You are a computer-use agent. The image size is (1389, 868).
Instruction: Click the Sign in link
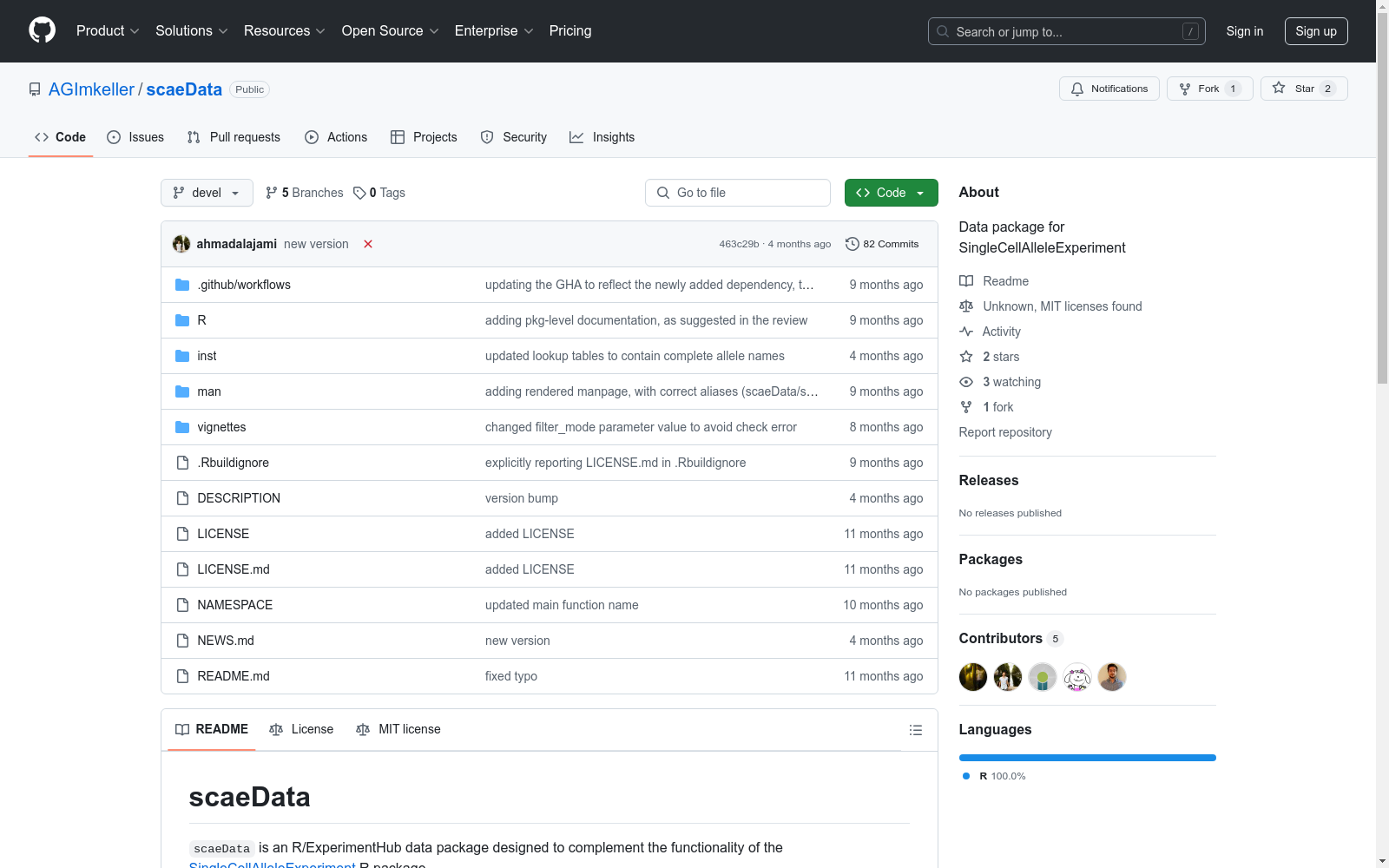[1245, 31]
